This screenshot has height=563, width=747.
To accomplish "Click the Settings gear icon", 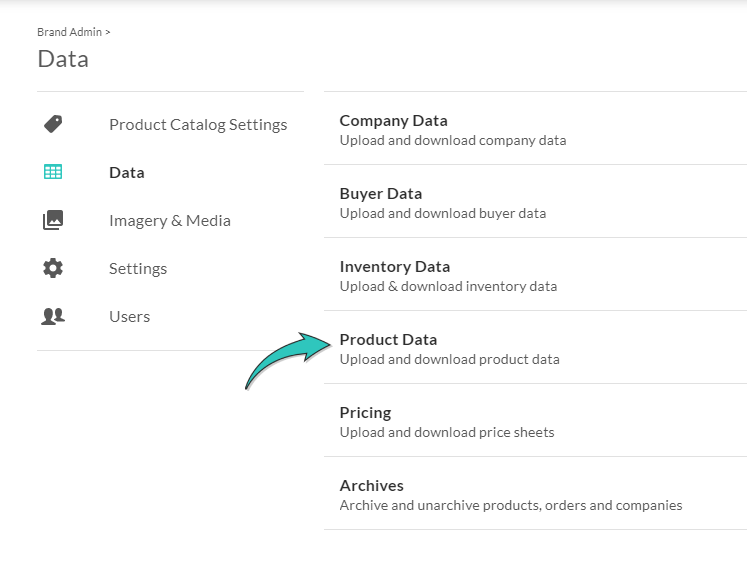I will (53, 268).
